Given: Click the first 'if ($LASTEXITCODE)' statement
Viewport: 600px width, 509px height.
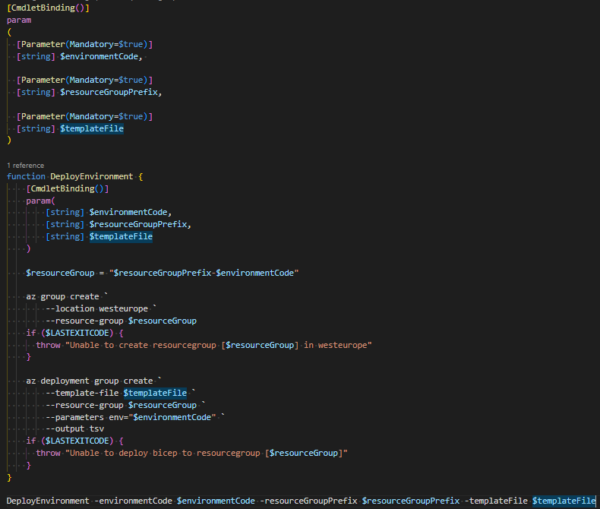Looking at the screenshot, I should click(70, 333).
